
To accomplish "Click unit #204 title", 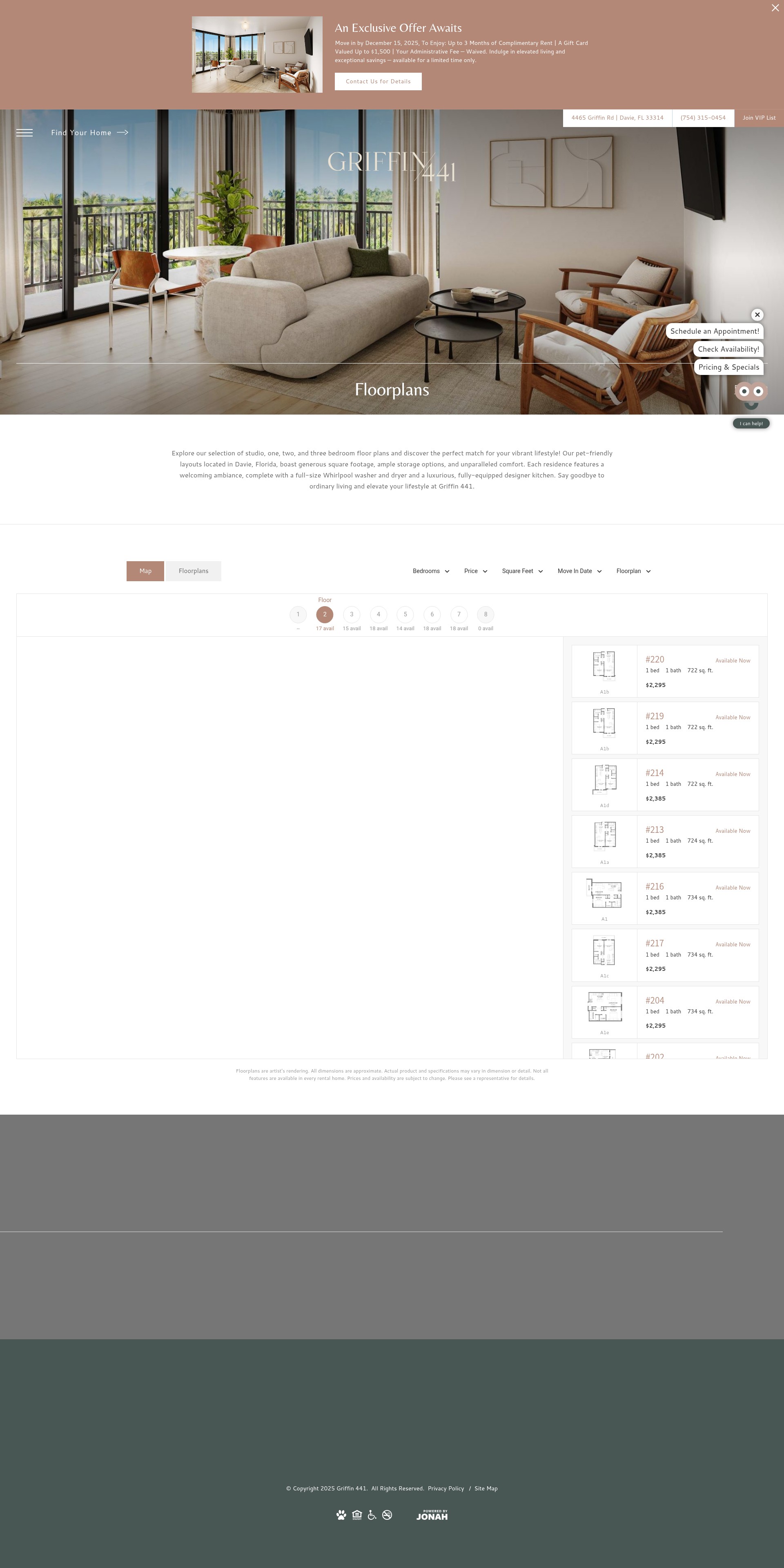I will [655, 1001].
